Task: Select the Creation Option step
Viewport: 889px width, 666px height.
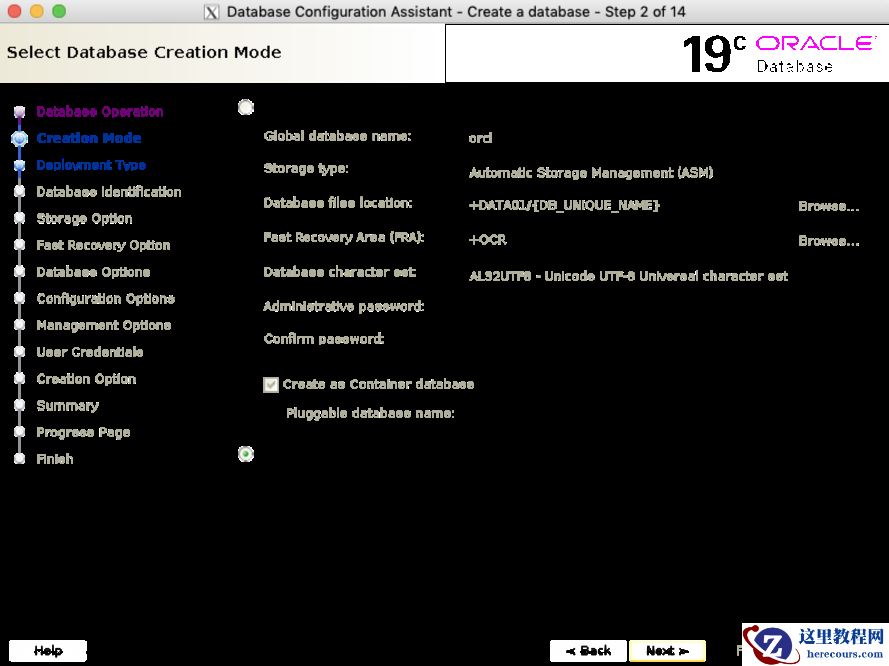Action: point(86,379)
